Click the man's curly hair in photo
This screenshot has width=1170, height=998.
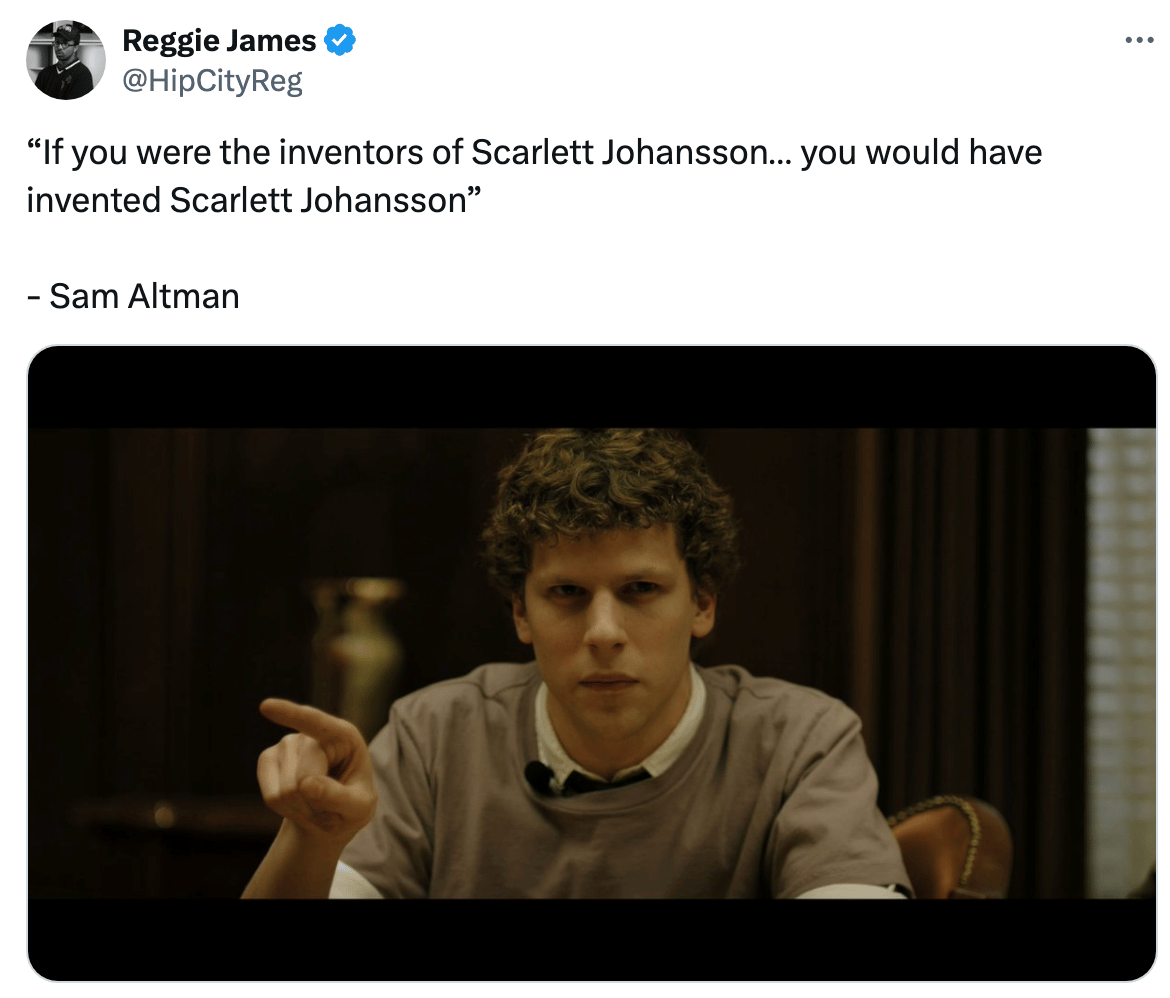click(608, 493)
